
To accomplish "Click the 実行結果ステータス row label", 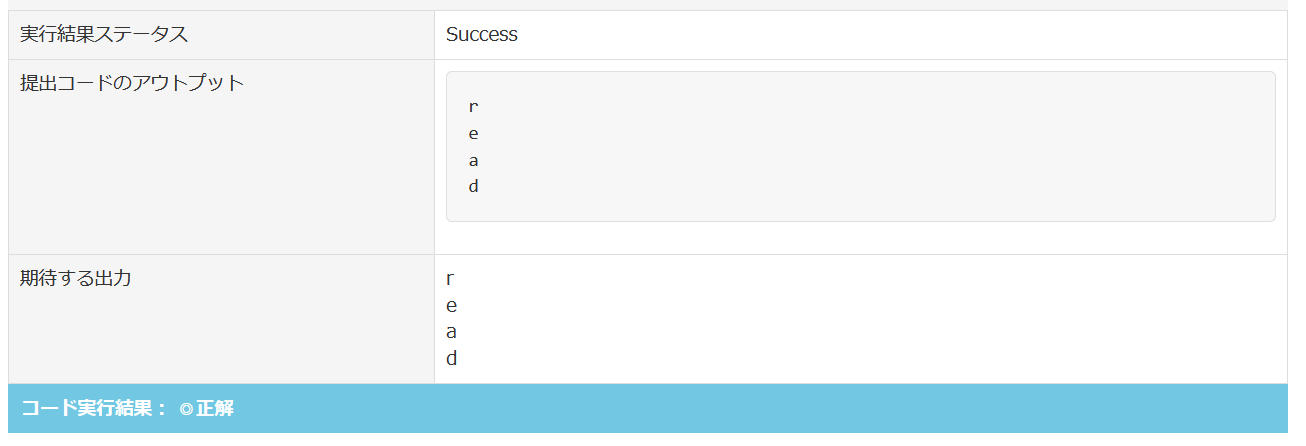I will click(104, 35).
